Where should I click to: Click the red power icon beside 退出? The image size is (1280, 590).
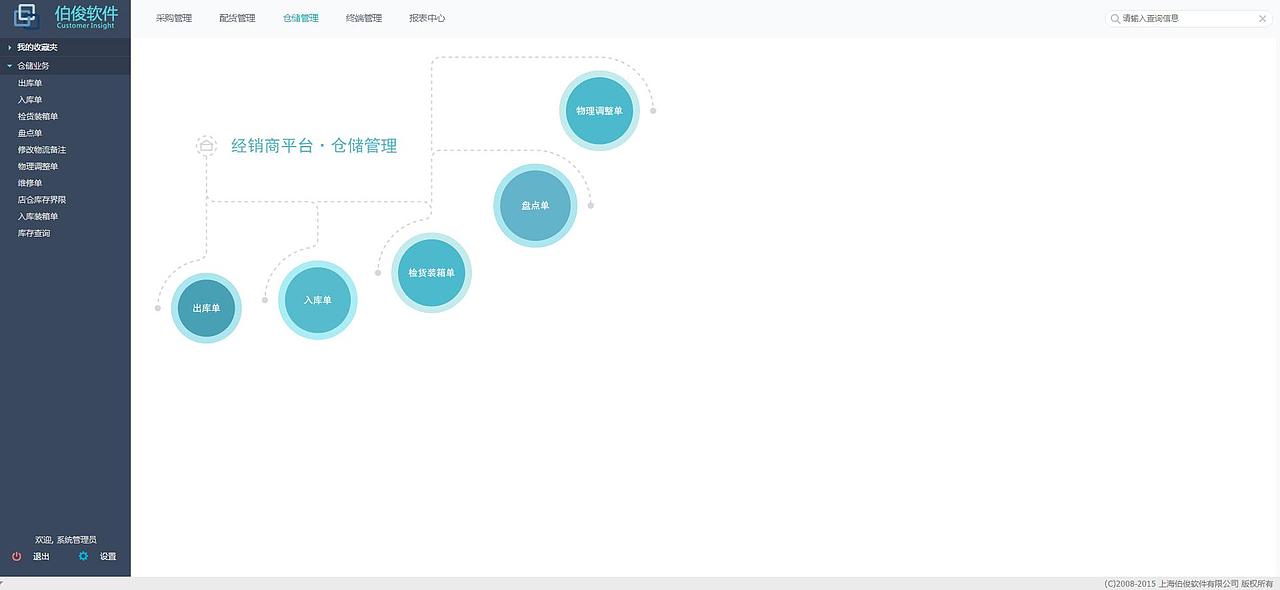click(x=16, y=556)
